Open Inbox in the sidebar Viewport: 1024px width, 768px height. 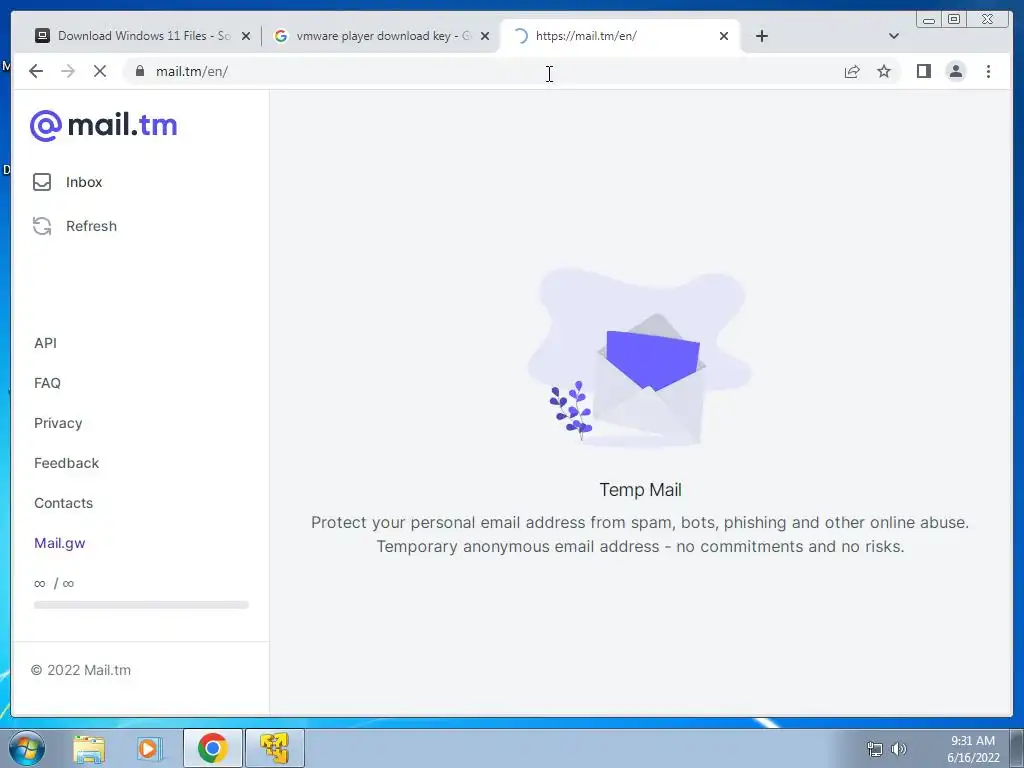point(84,182)
